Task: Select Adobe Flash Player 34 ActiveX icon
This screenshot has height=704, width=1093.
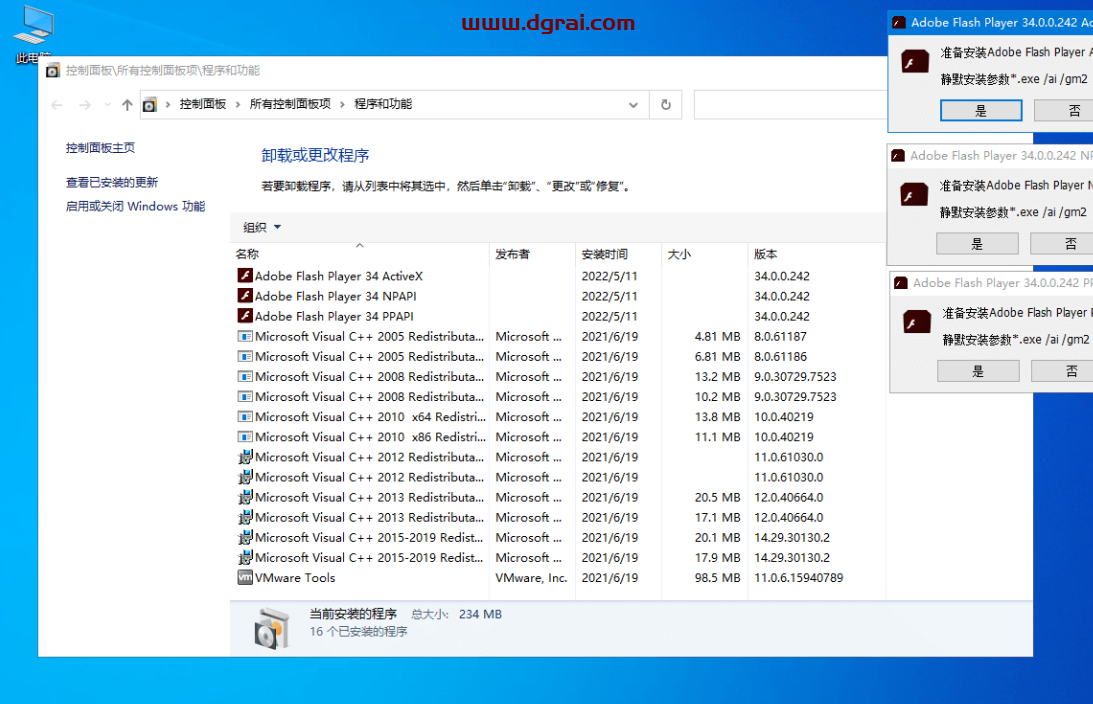Action: tap(245, 275)
